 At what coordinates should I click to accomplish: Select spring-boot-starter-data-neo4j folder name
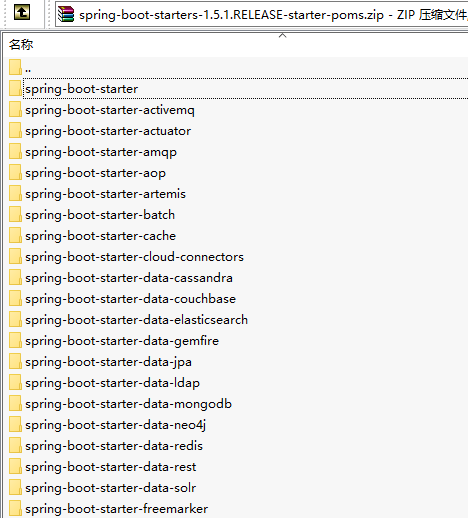[x=115, y=425]
